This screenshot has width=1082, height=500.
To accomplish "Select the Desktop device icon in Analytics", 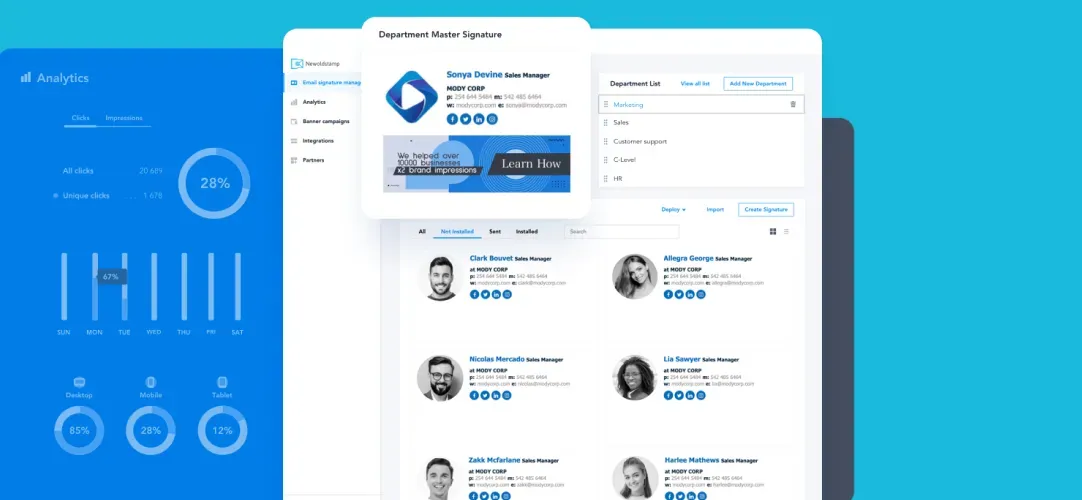I will [x=79, y=382].
